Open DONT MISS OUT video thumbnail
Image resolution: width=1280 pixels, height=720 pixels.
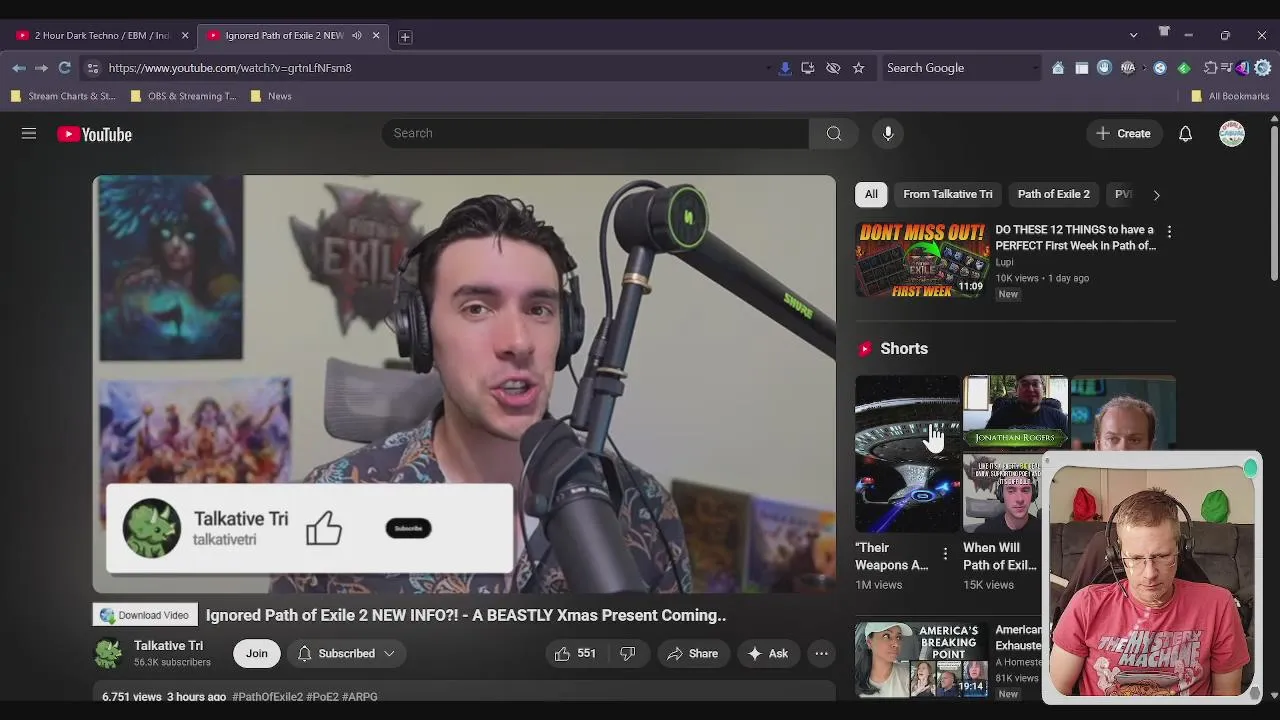(922, 259)
